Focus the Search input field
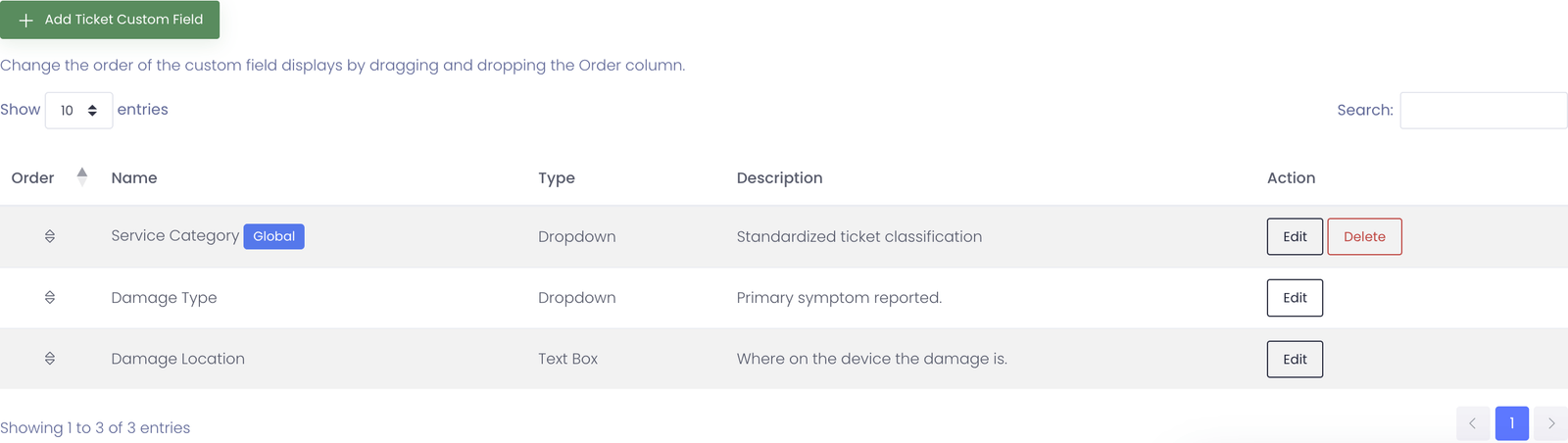 pos(1484,111)
